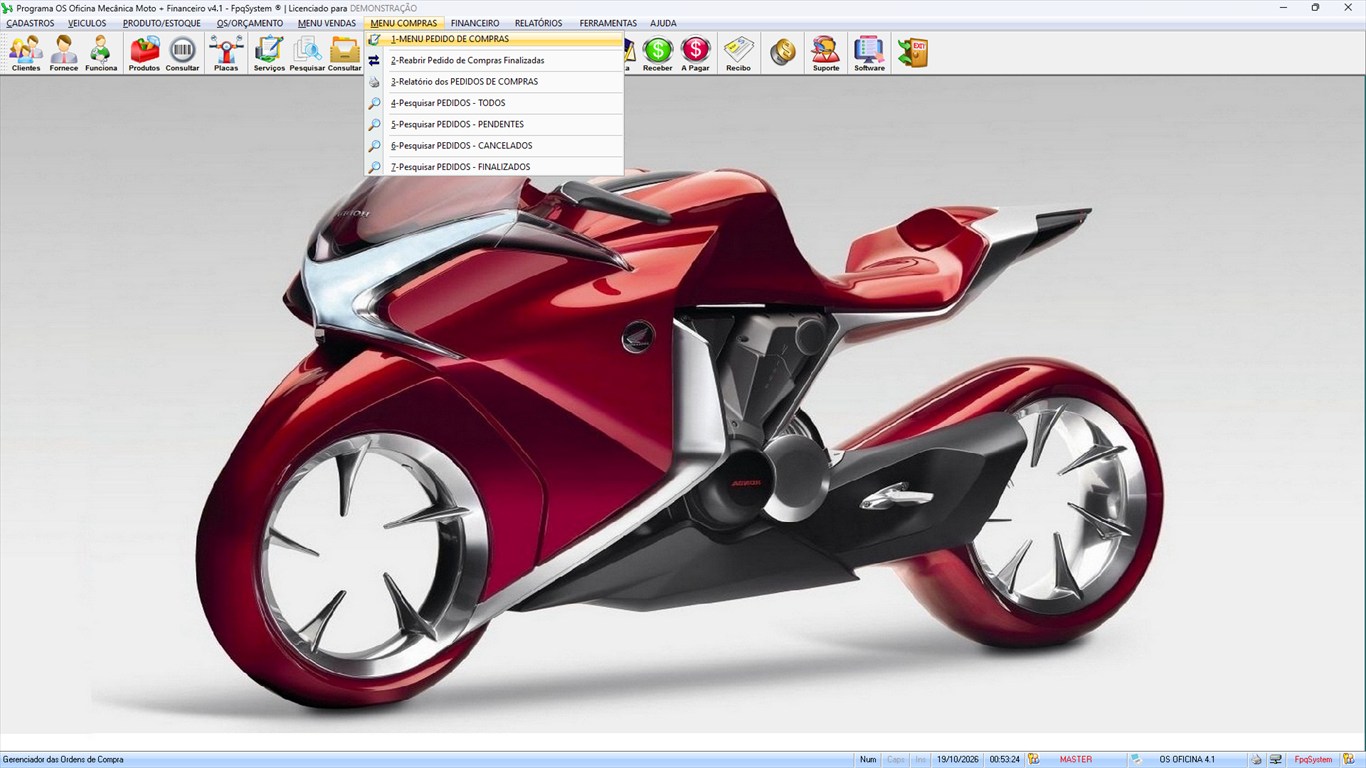Open the Serviços toolbar icon
1366x768 pixels.
click(269, 53)
